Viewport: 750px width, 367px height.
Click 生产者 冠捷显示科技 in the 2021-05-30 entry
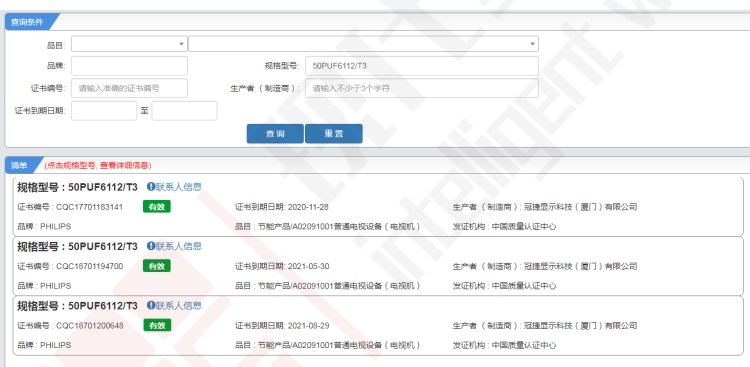coord(545,267)
